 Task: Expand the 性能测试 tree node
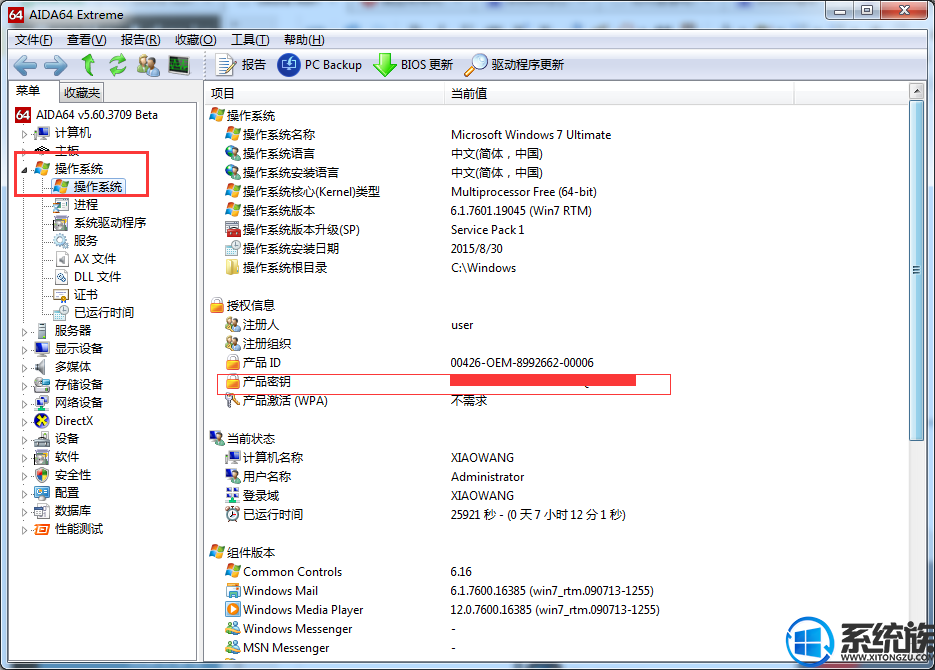tap(24, 530)
